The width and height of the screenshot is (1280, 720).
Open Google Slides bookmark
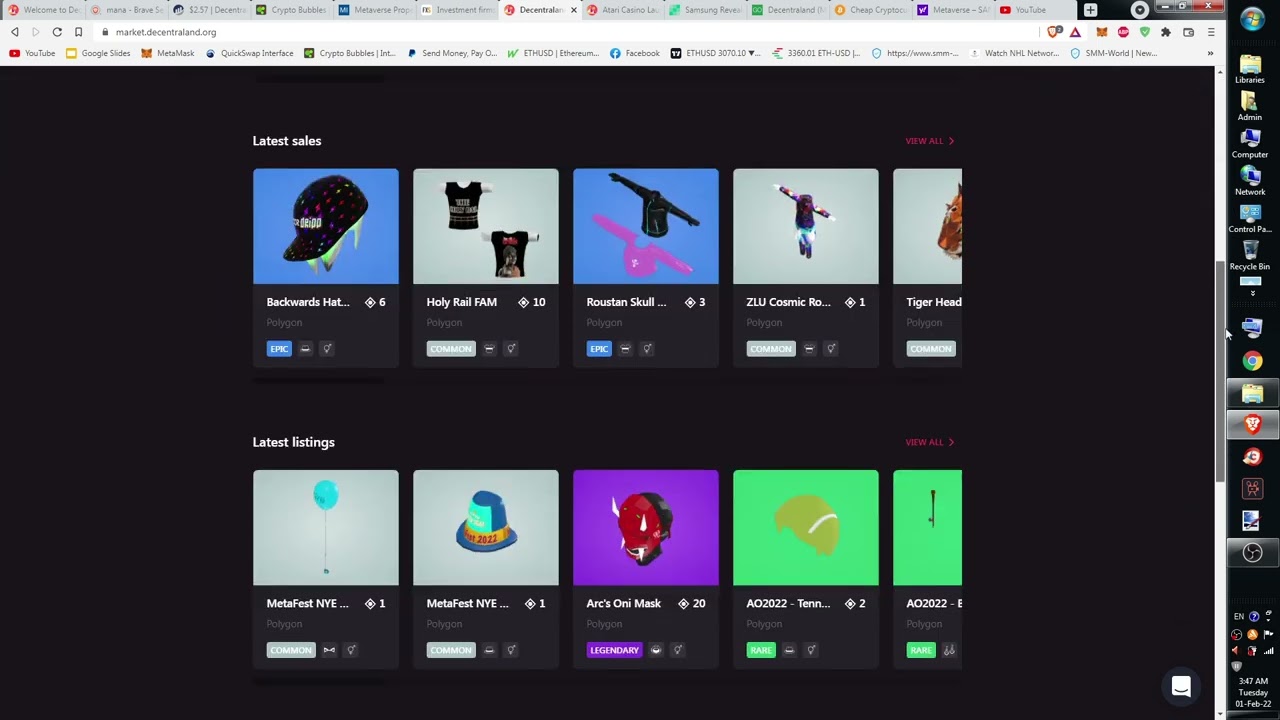98,53
